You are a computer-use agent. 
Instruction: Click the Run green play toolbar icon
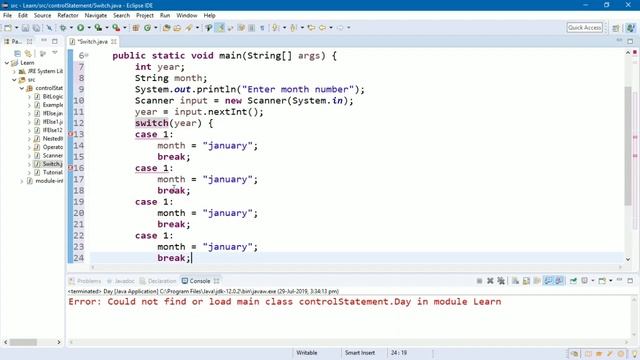point(80,27)
